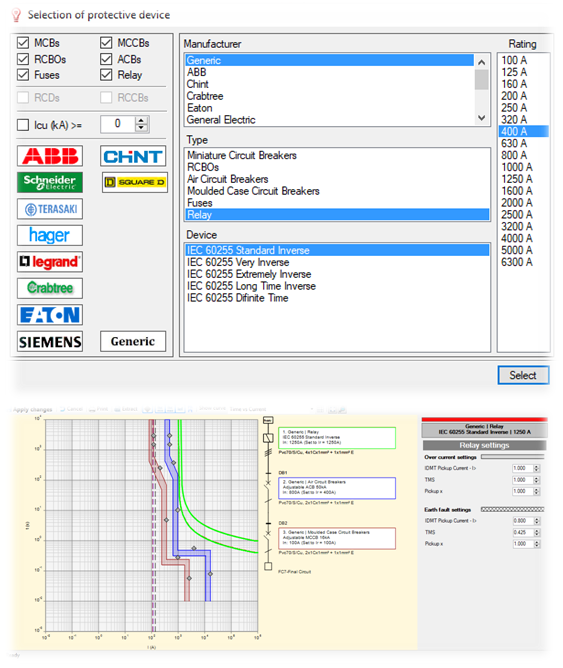Click the earth fault Pickup x stepper arrows
Viewport: 563px width, 668px height.
(x=537, y=544)
